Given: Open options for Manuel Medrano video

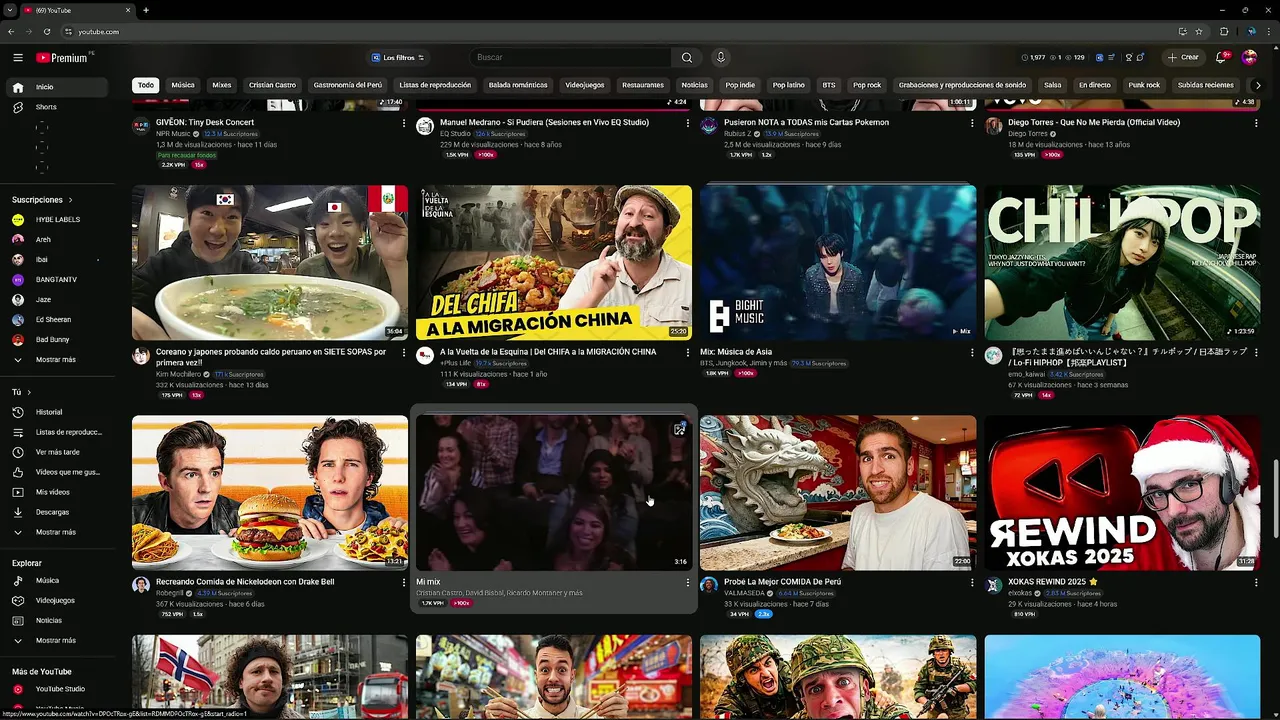Looking at the screenshot, I should 688,123.
